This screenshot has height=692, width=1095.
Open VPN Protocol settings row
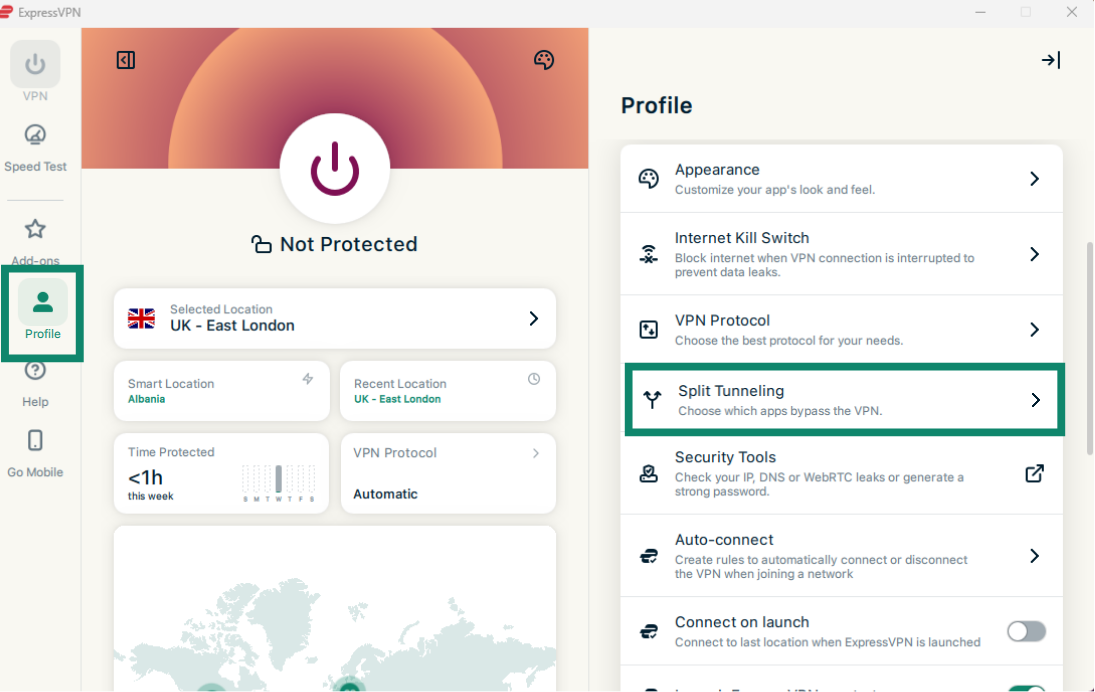coord(842,330)
